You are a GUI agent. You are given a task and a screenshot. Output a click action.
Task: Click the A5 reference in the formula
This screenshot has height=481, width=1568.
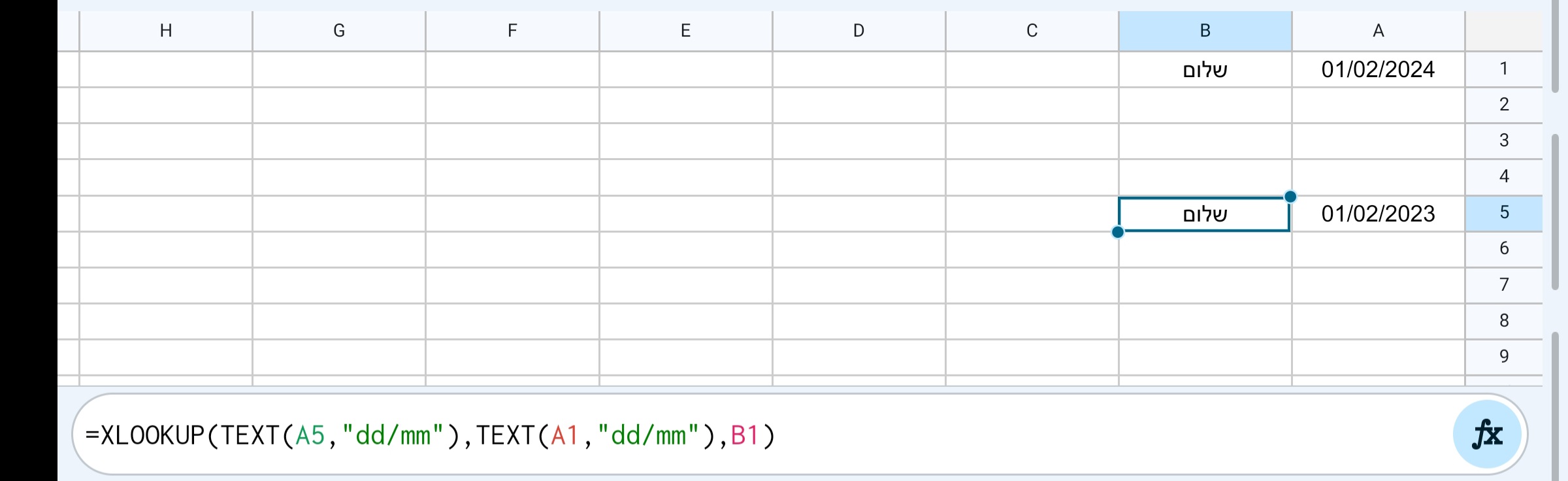click(x=310, y=435)
